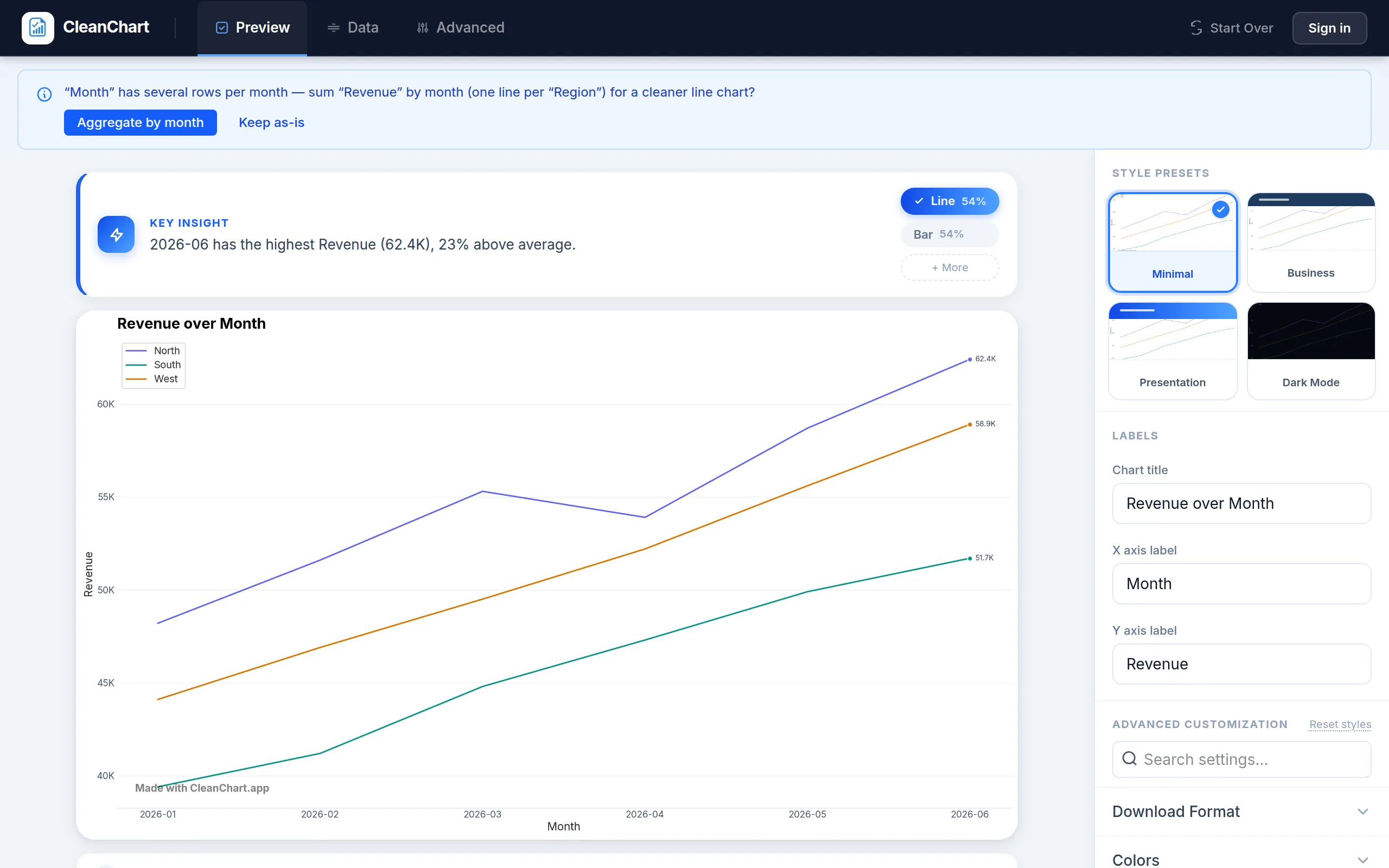Click the 58.9K data point label
Image resolution: width=1389 pixels, height=868 pixels.
(985, 424)
